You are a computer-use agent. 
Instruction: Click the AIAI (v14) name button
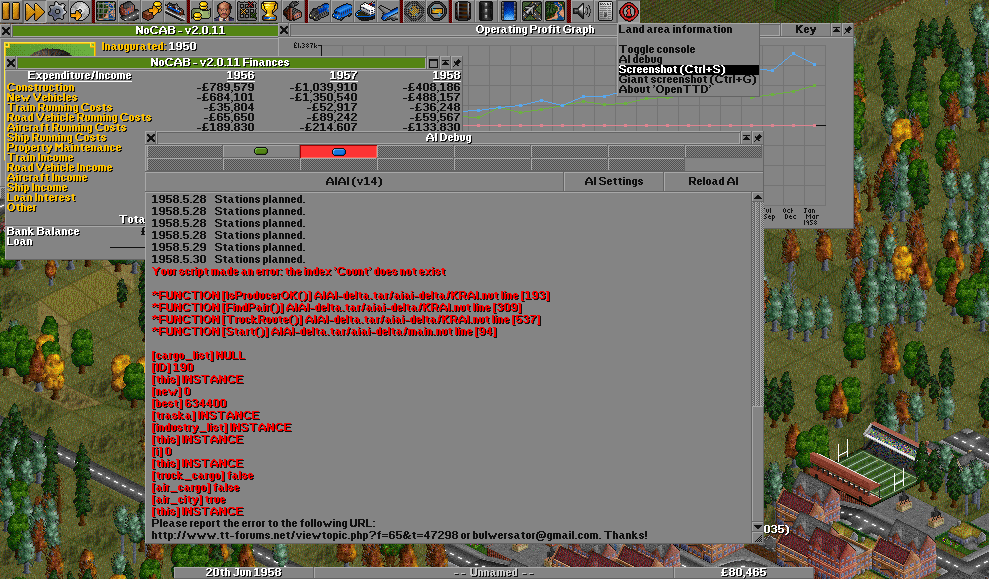click(354, 181)
